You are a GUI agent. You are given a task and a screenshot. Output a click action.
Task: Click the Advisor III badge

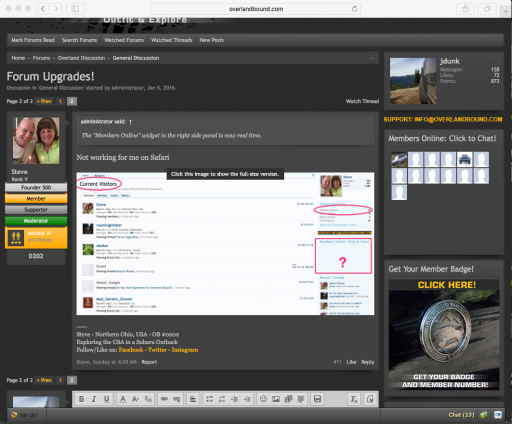pos(36,237)
